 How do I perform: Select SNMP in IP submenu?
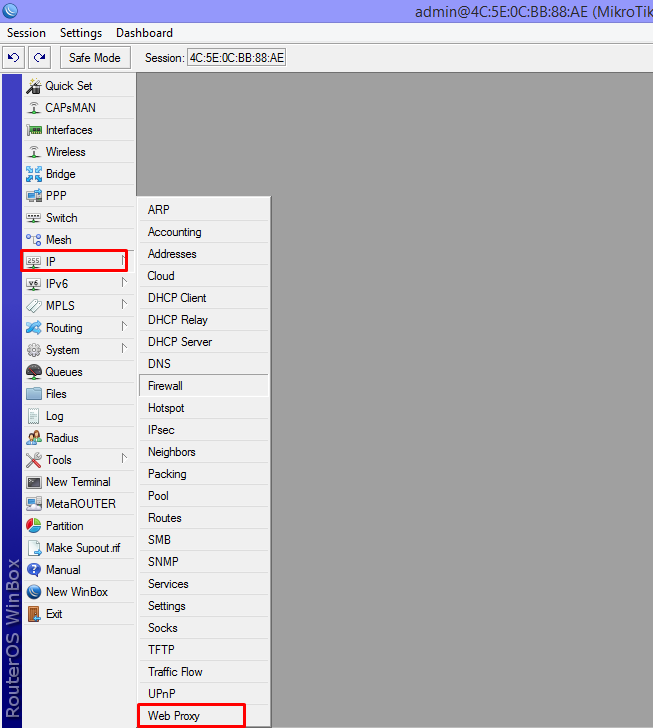click(204, 562)
